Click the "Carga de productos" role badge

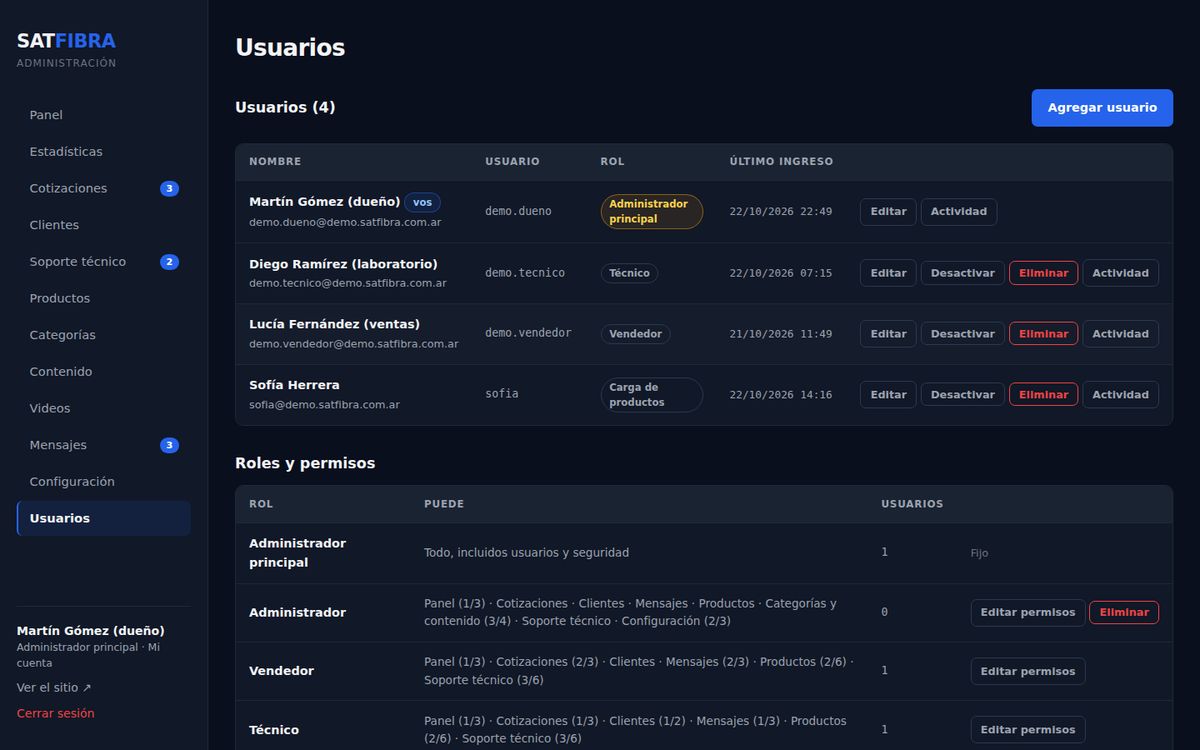point(652,395)
